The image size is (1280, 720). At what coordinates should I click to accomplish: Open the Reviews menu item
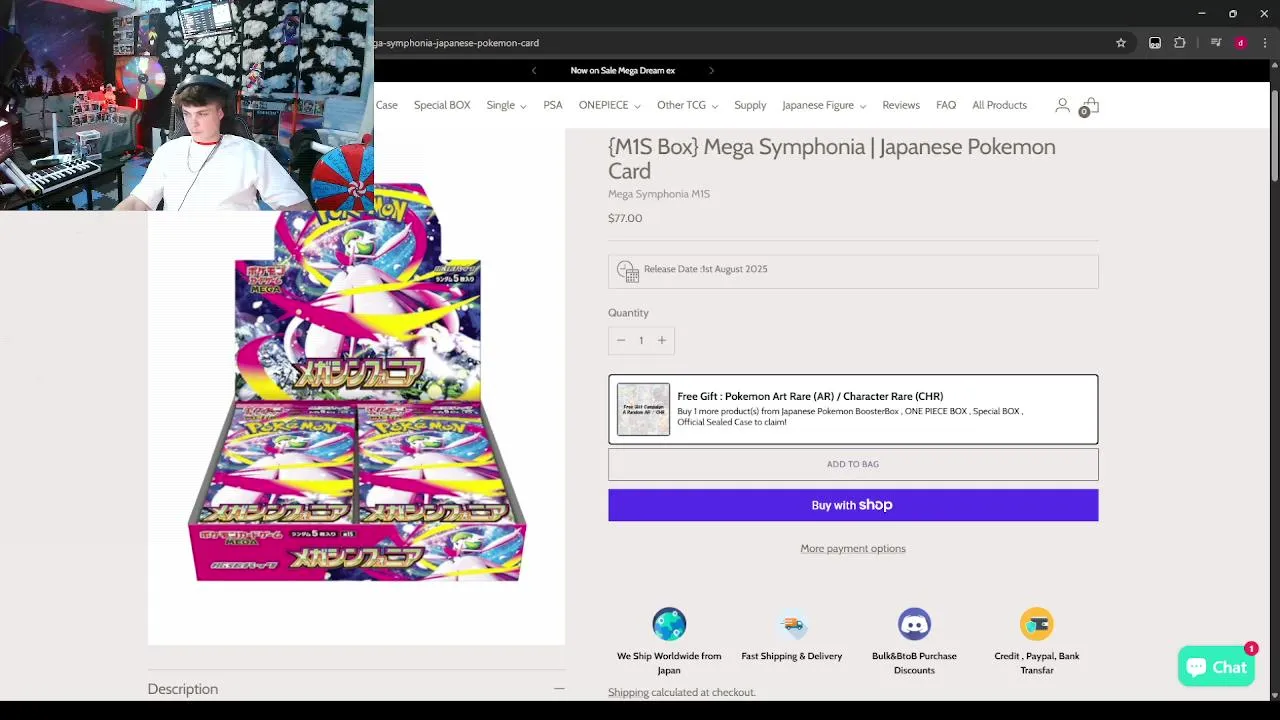coord(901,105)
